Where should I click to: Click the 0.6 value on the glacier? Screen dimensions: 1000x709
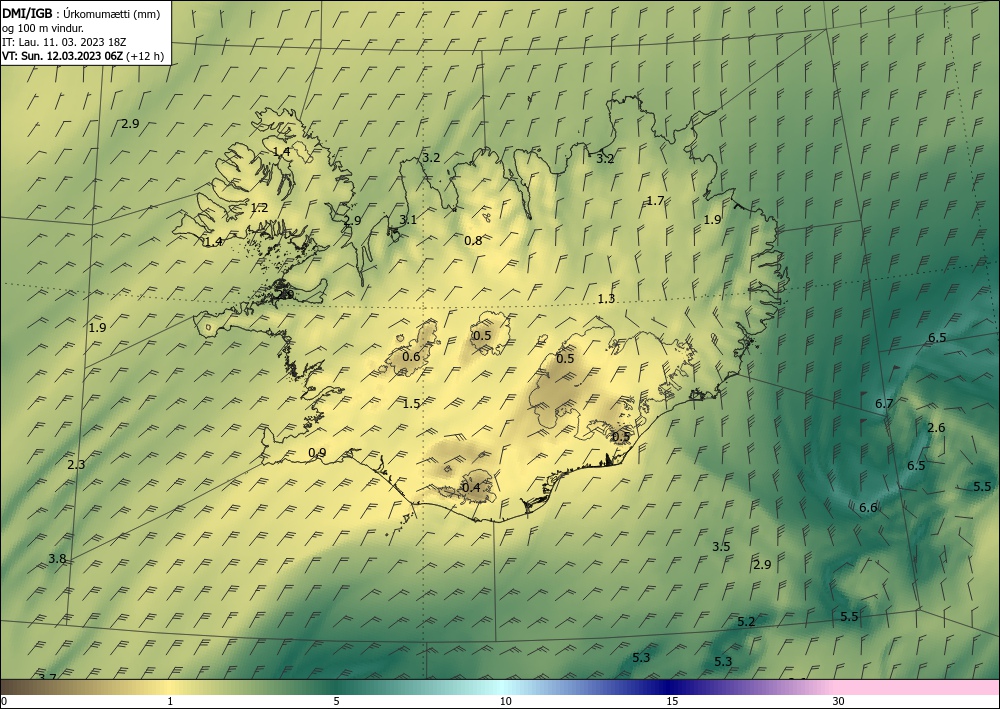click(411, 356)
